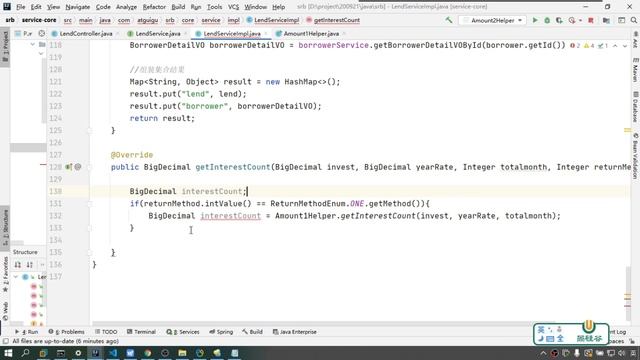
Task: Click the Build Project hammer icon
Action: pos(449,20)
